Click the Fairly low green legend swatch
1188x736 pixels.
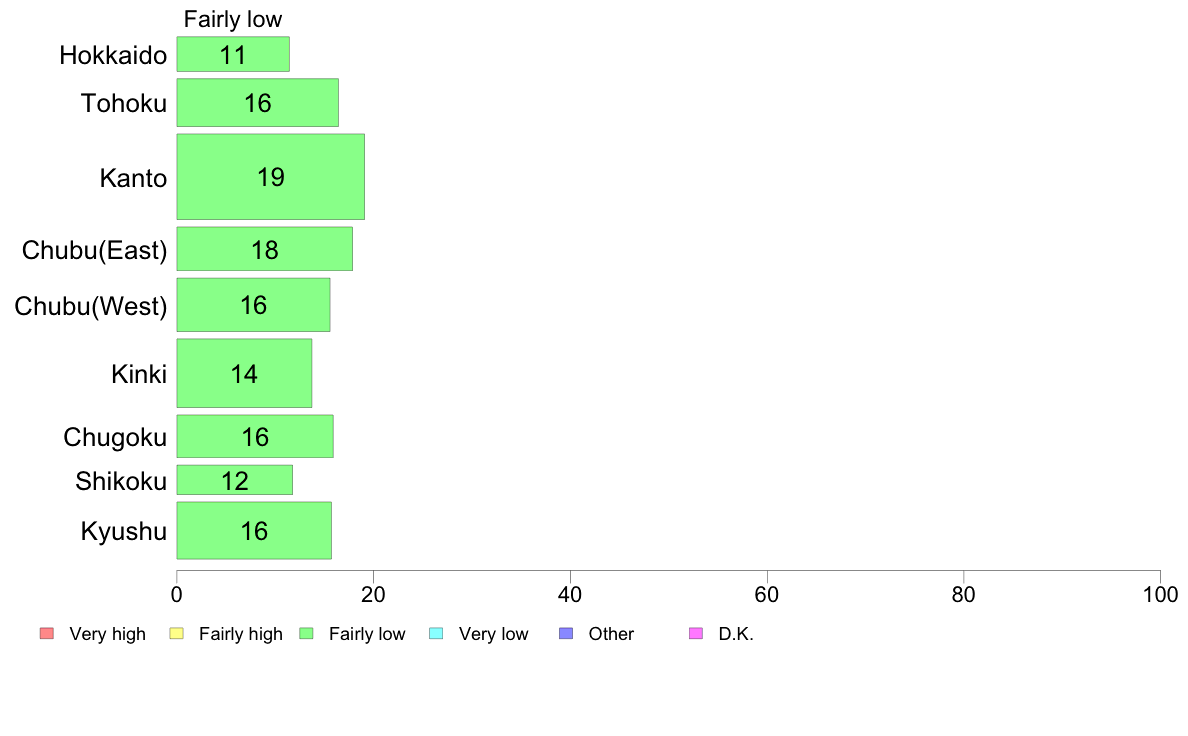[307, 634]
